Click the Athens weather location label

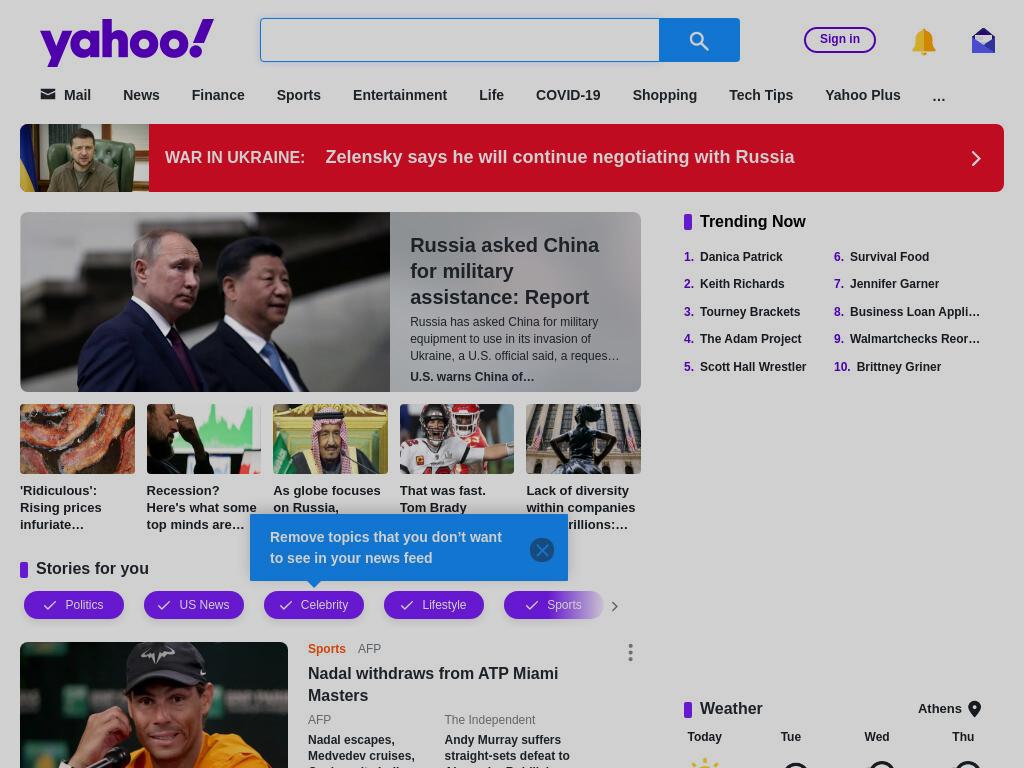(939, 709)
